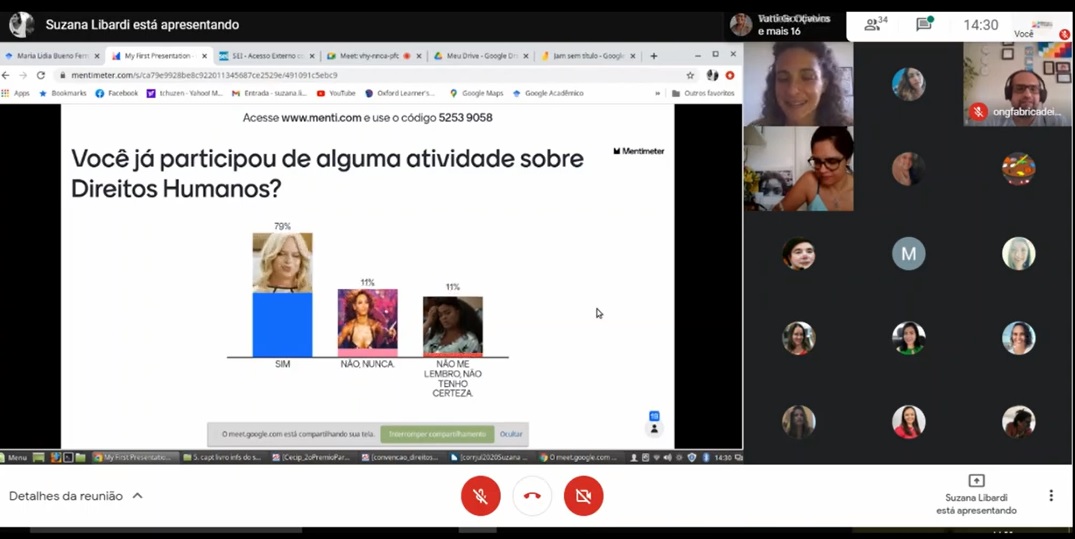Click Interromper compartilhamento button
Screen dimensions: 1075x539
(437, 434)
